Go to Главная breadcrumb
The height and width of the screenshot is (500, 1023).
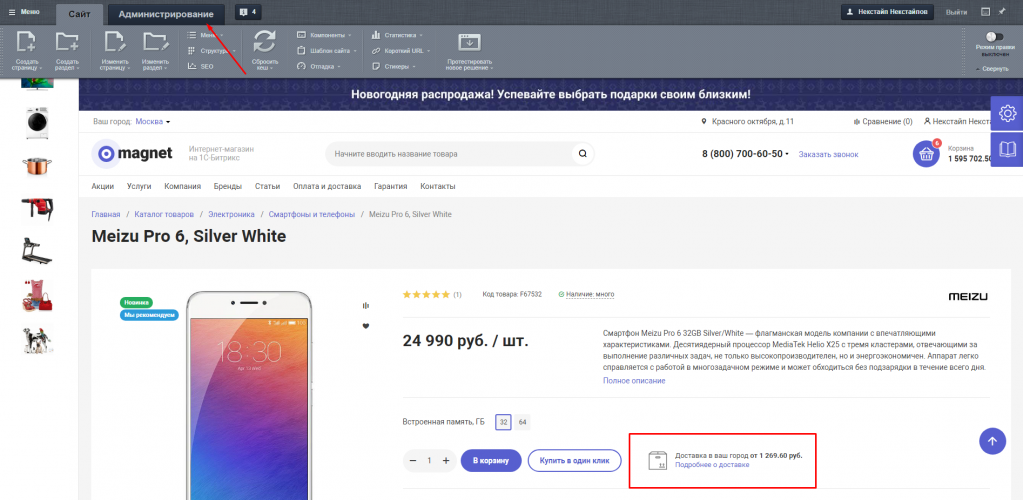(x=106, y=214)
